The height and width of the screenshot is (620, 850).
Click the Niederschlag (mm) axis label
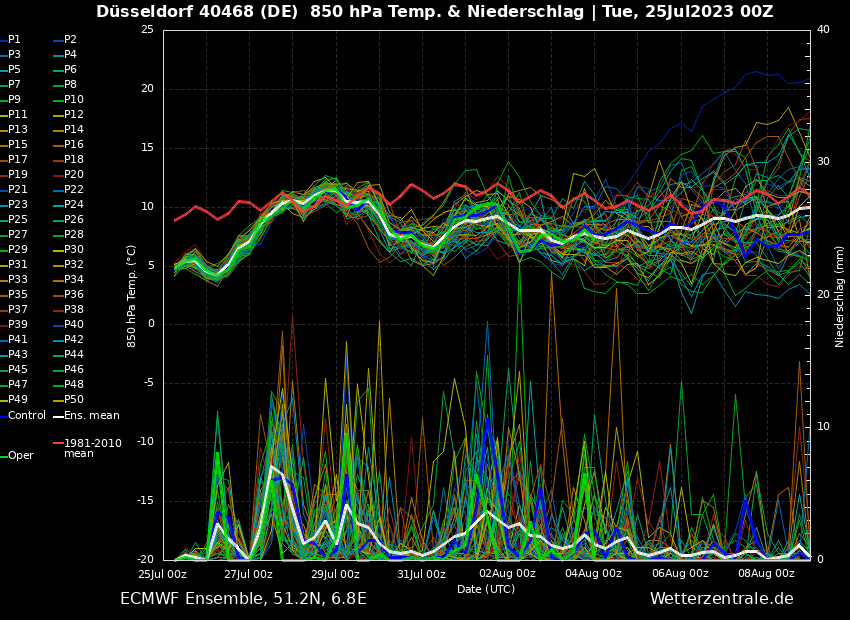click(x=840, y=296)
